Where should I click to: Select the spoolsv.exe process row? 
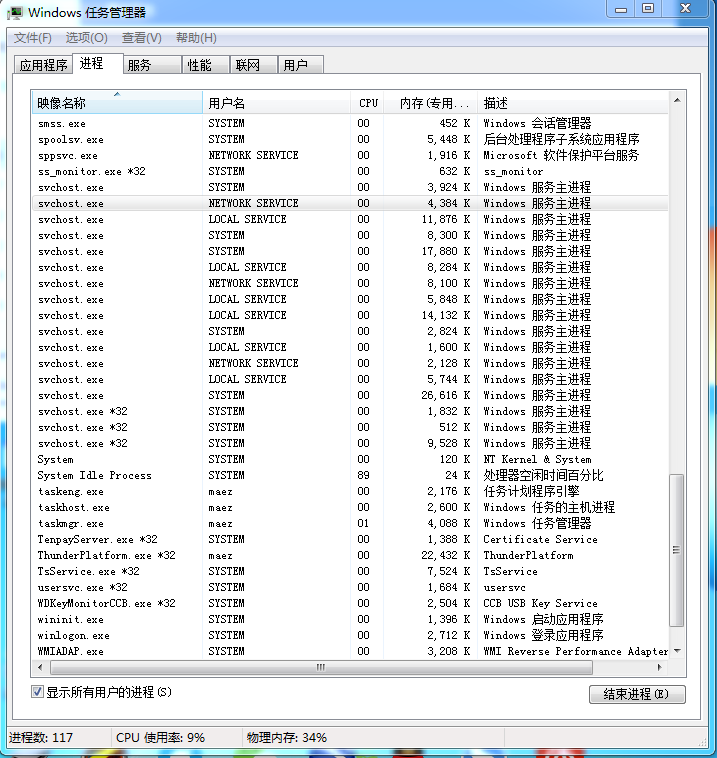[x=350, y=139]
